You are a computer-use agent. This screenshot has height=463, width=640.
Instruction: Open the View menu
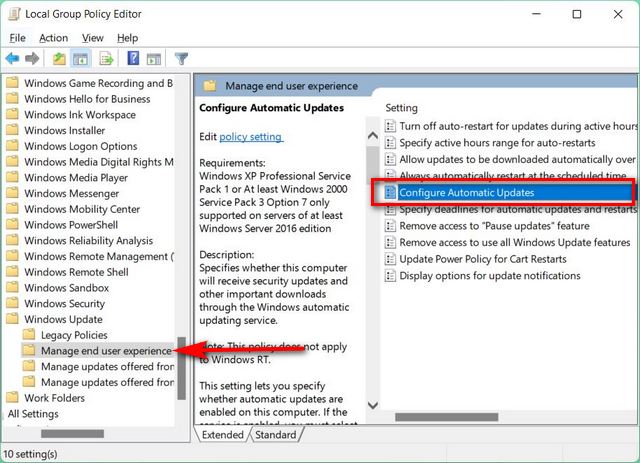point(93,38)
